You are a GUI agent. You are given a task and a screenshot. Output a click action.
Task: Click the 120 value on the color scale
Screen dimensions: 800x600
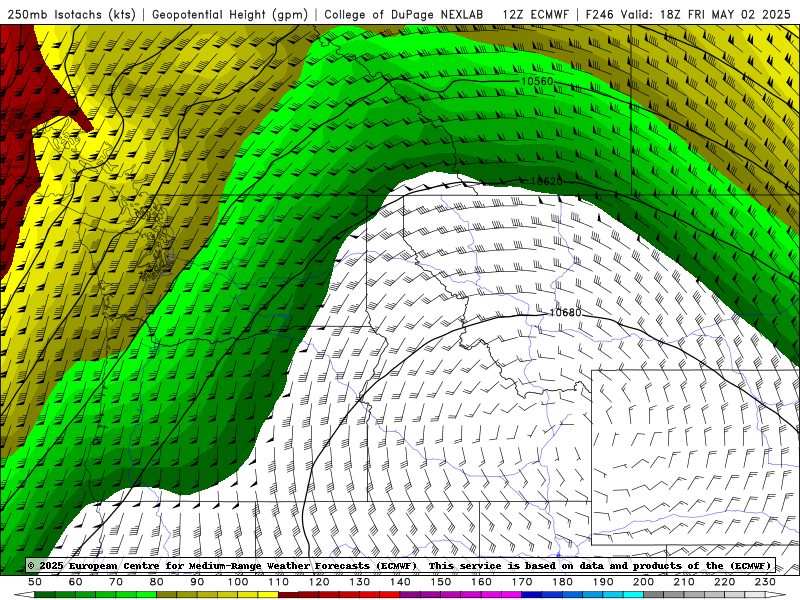tap(319, 582)
